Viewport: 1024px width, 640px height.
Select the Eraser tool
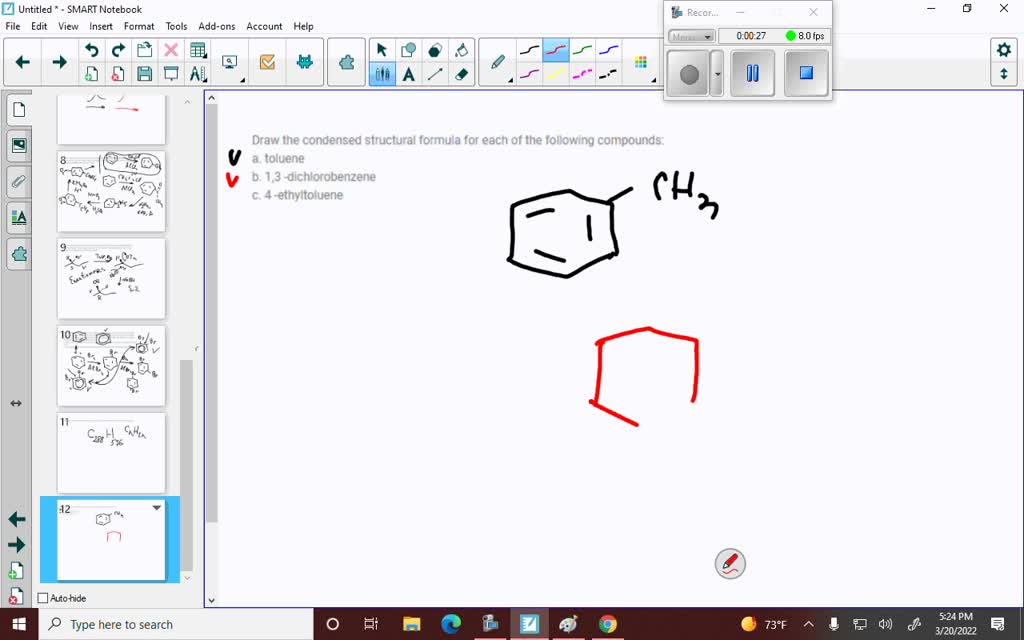click(x=463, y=74)
